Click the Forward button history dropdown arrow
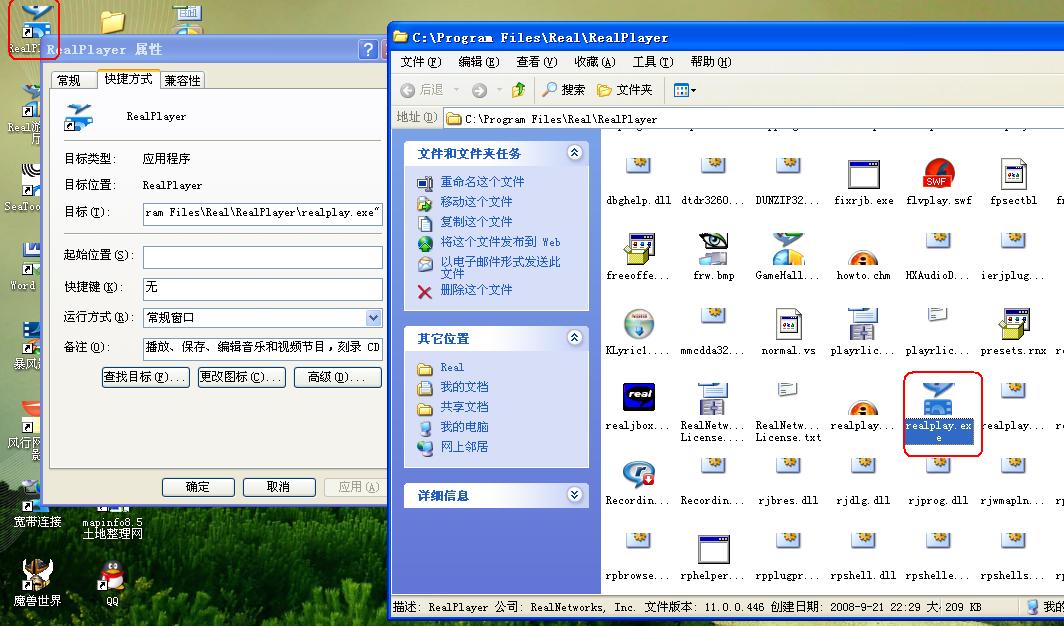 click(x=499, y=90)
